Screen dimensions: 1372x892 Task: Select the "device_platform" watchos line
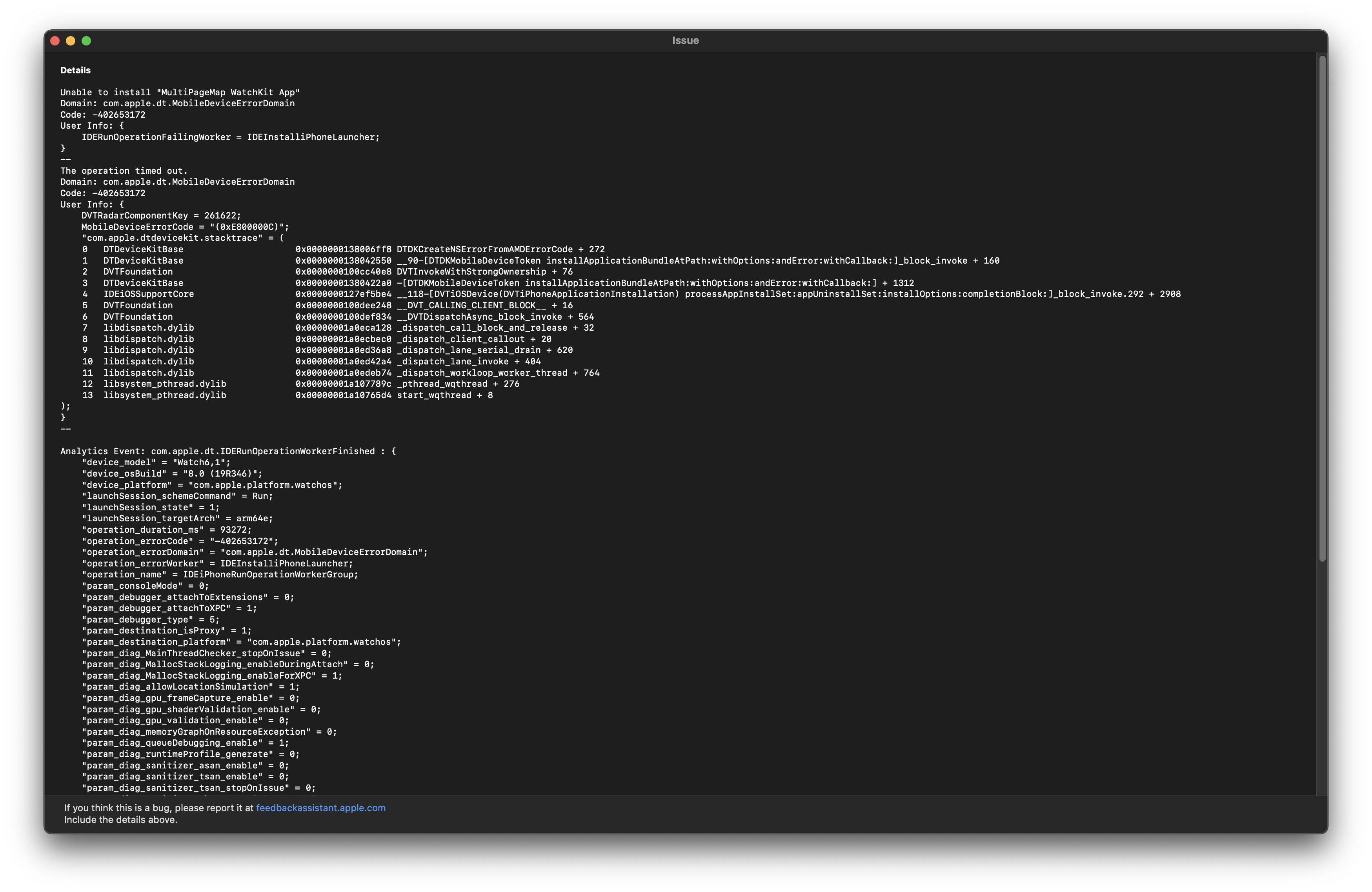(212, 485)
